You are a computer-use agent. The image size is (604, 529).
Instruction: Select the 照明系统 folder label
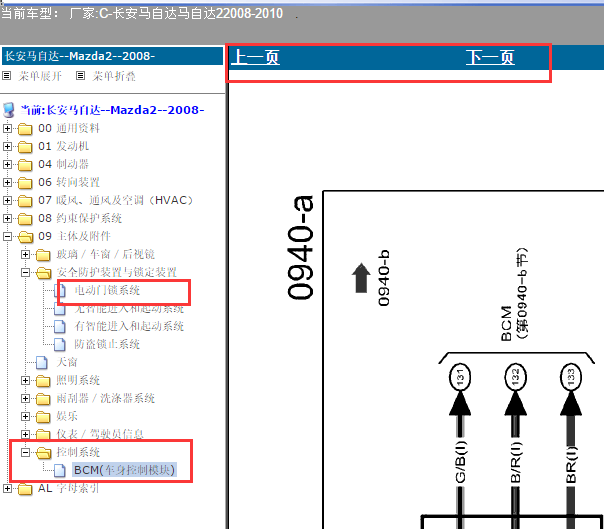pos(78,380)
